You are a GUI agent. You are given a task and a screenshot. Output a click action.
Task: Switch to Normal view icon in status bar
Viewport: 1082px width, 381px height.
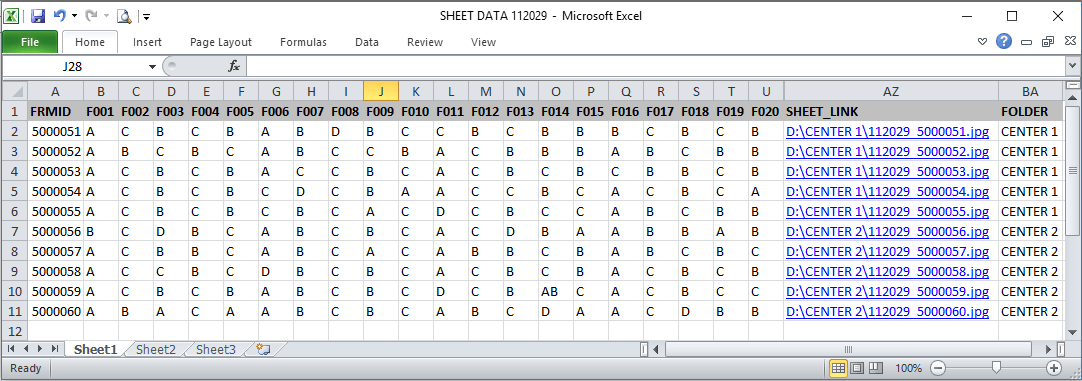(x=838, y=368)
